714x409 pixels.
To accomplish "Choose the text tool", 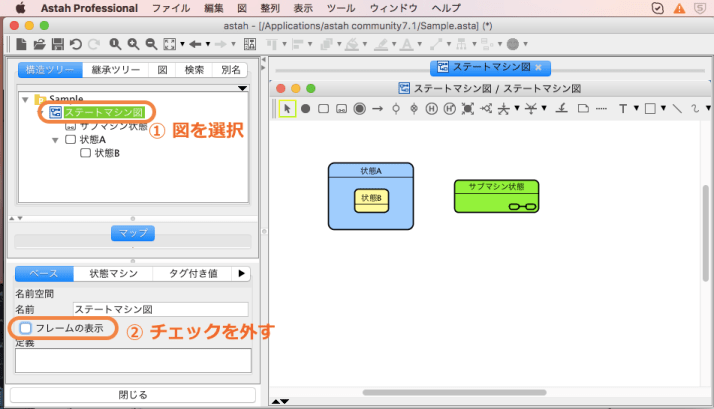I will pos(623,108).
